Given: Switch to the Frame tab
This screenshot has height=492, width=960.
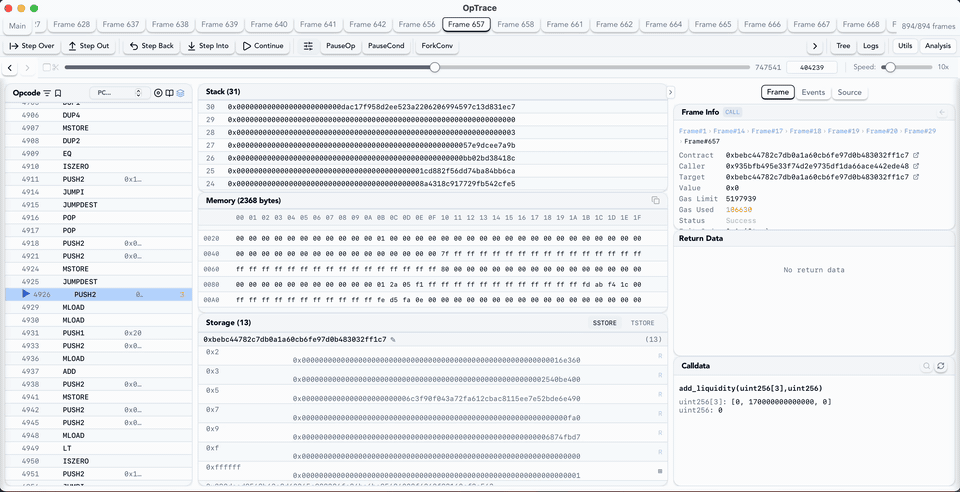Looking at the screenshot, I should pyautogui.click(x=778, y=92).
